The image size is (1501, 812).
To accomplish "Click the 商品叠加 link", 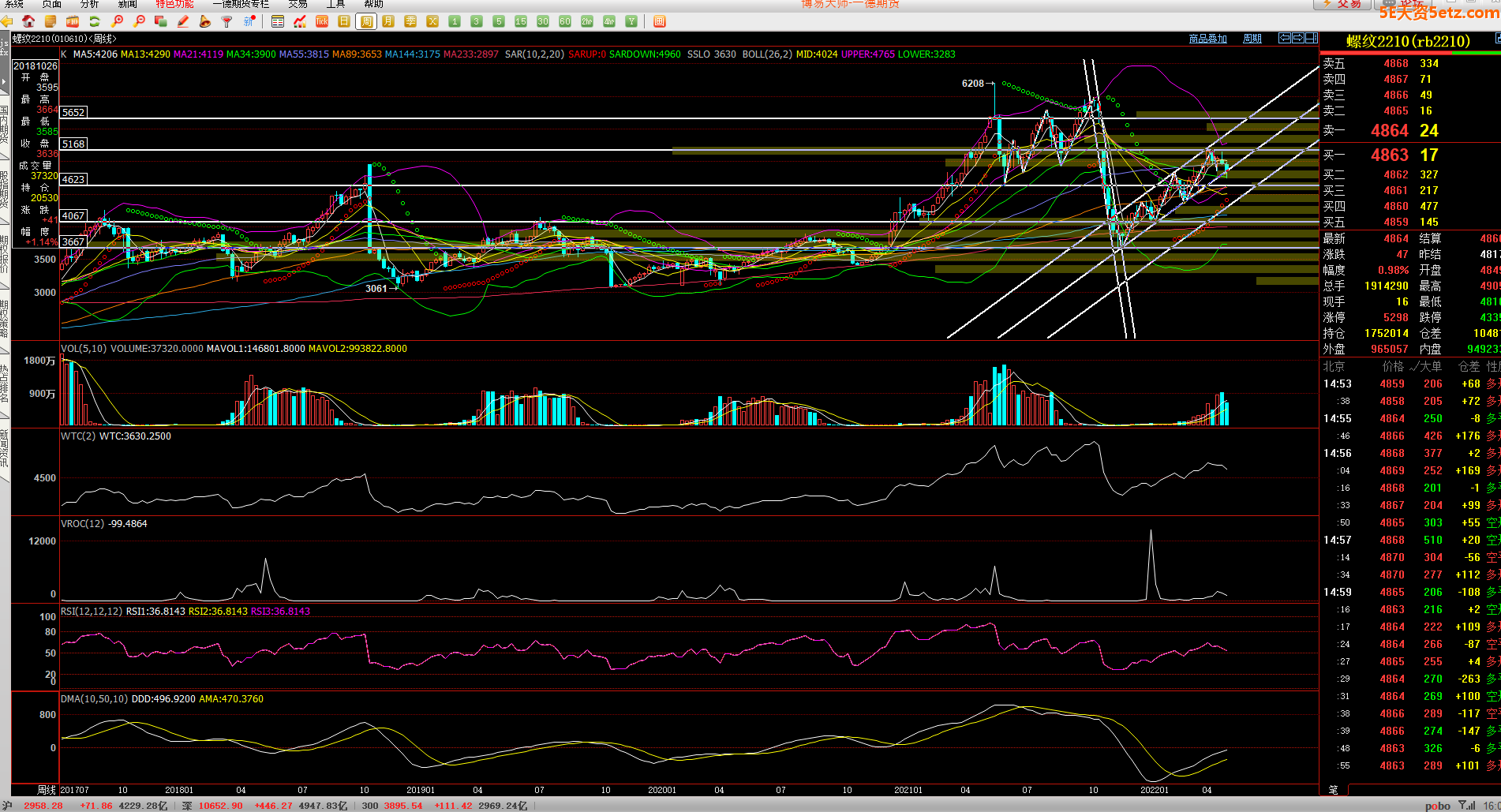I will 1208,39.
